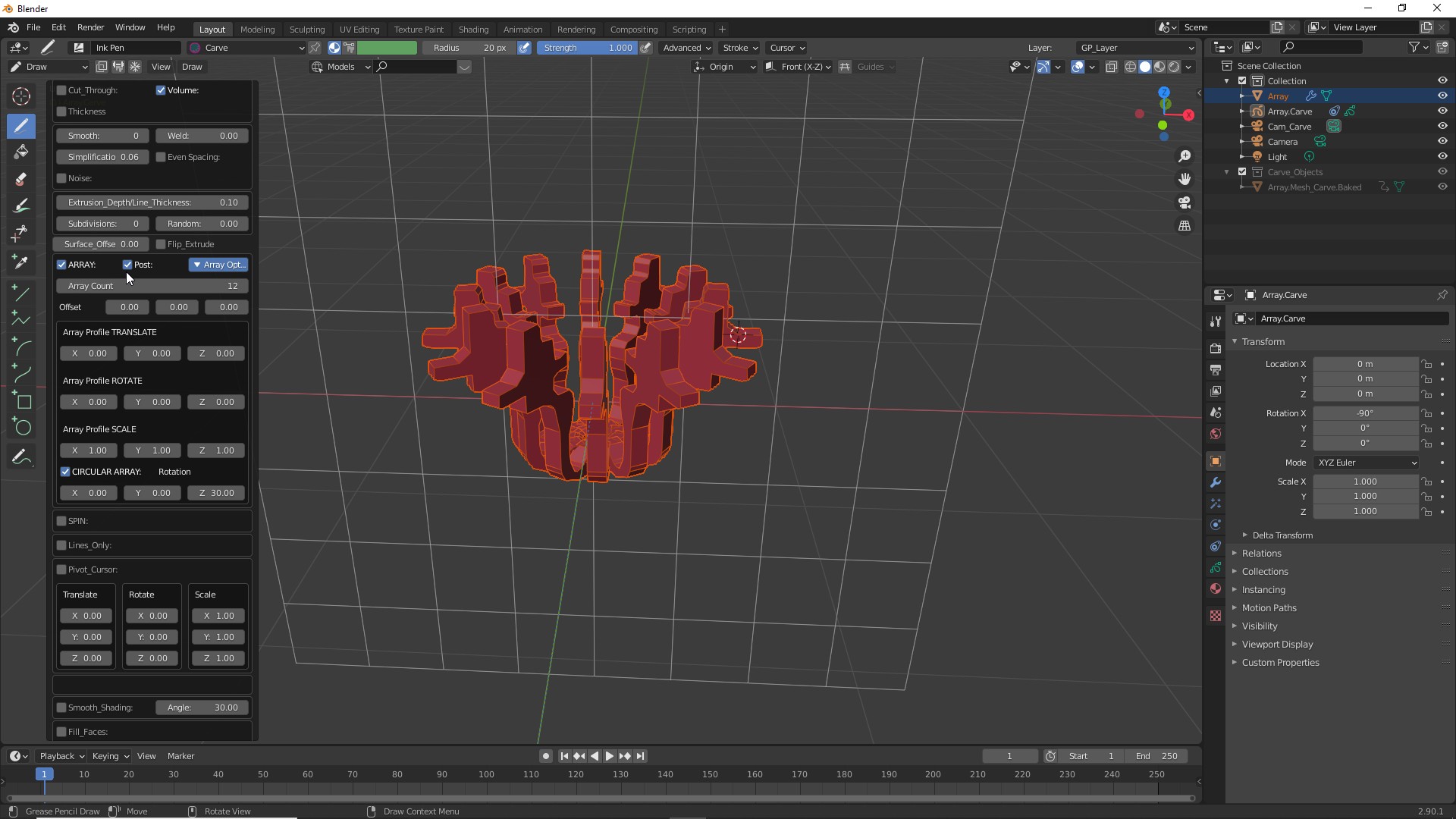The image size is (1456, 819).
Task: Adjust the Strength slider
Action: point(588,48)
